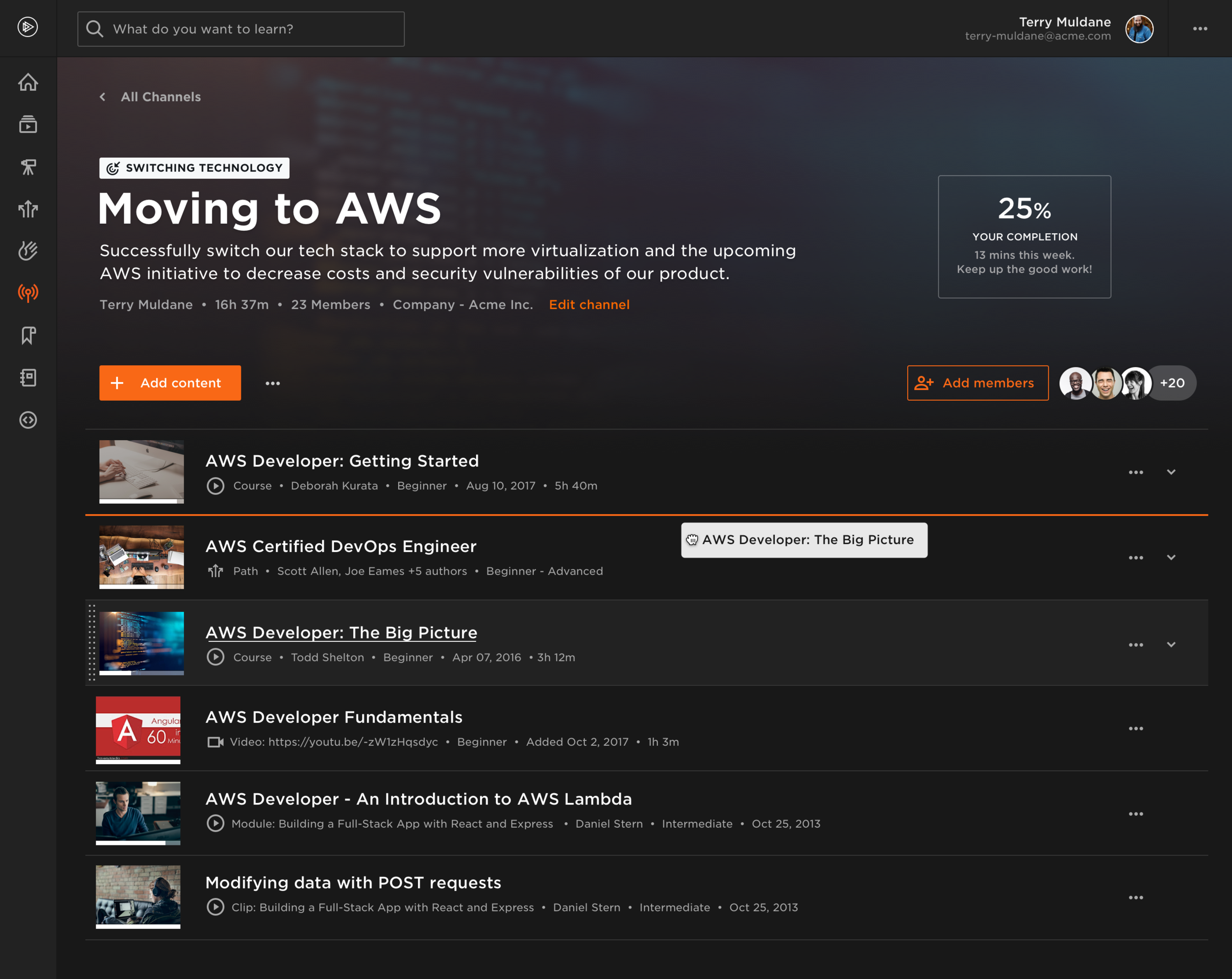Click the search magnifier icon
1232x979 pixels.
point(94,29)
